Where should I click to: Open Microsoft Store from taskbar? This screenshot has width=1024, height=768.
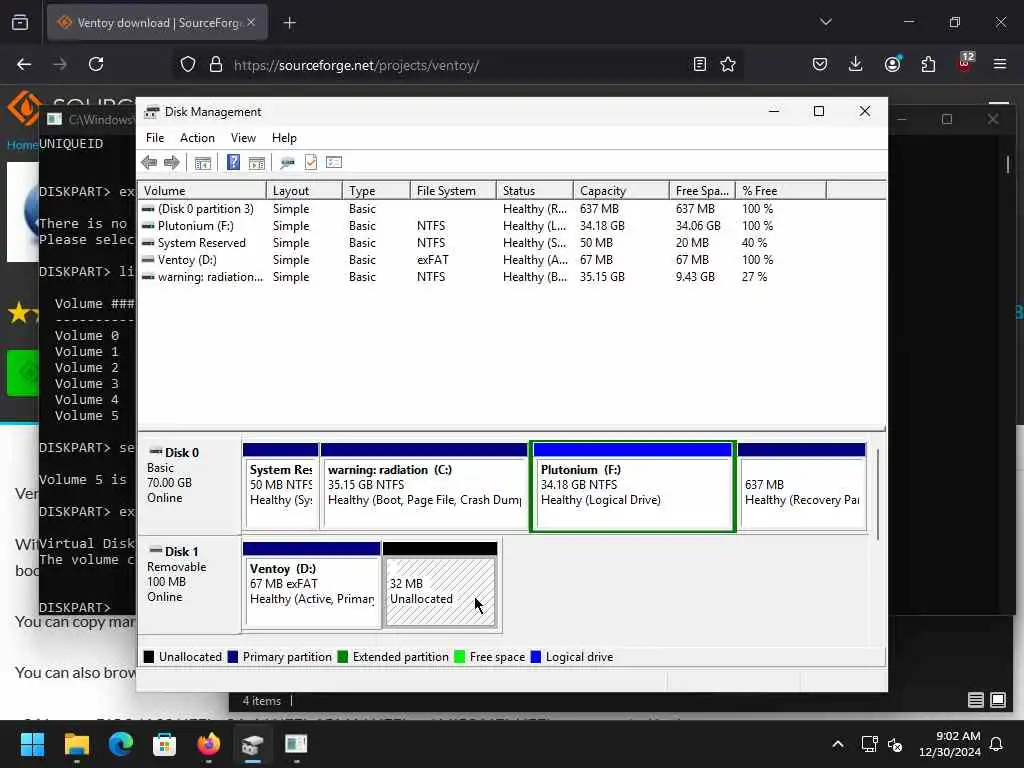click(x=165, y=744)
